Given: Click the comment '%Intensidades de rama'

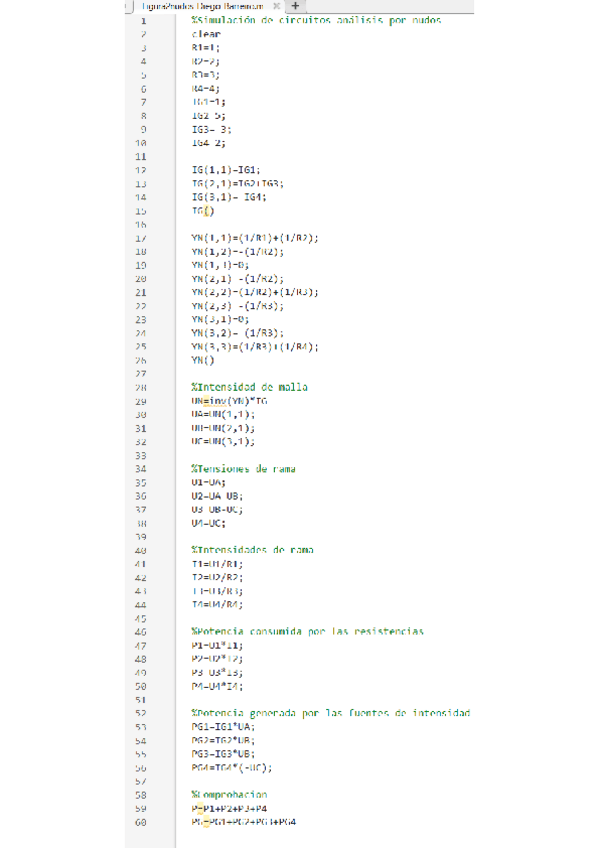Looking at the screenshot, I should point(252,550).
